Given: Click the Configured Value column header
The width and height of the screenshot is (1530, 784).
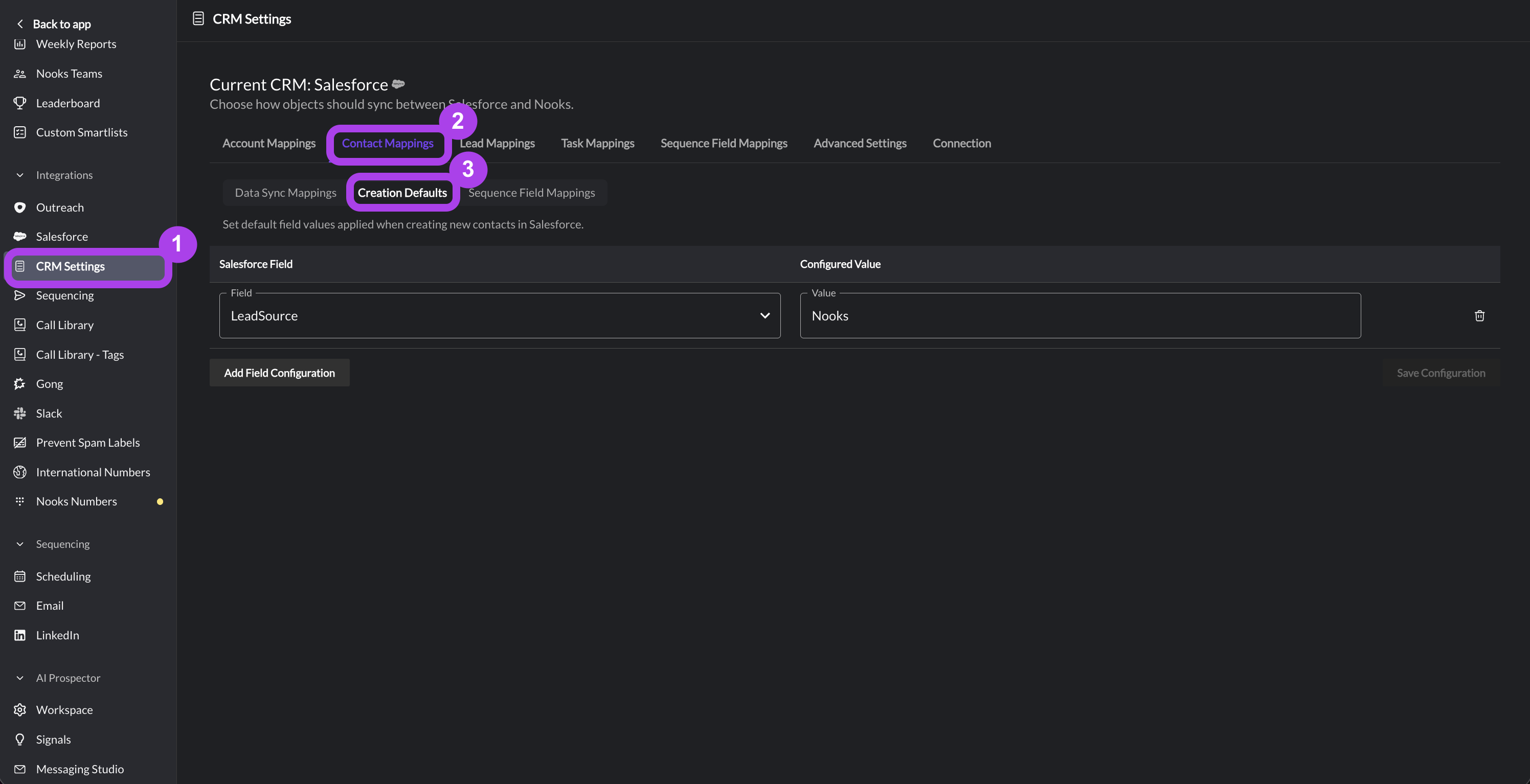Looking at the screenshot, I should point(841,264).
